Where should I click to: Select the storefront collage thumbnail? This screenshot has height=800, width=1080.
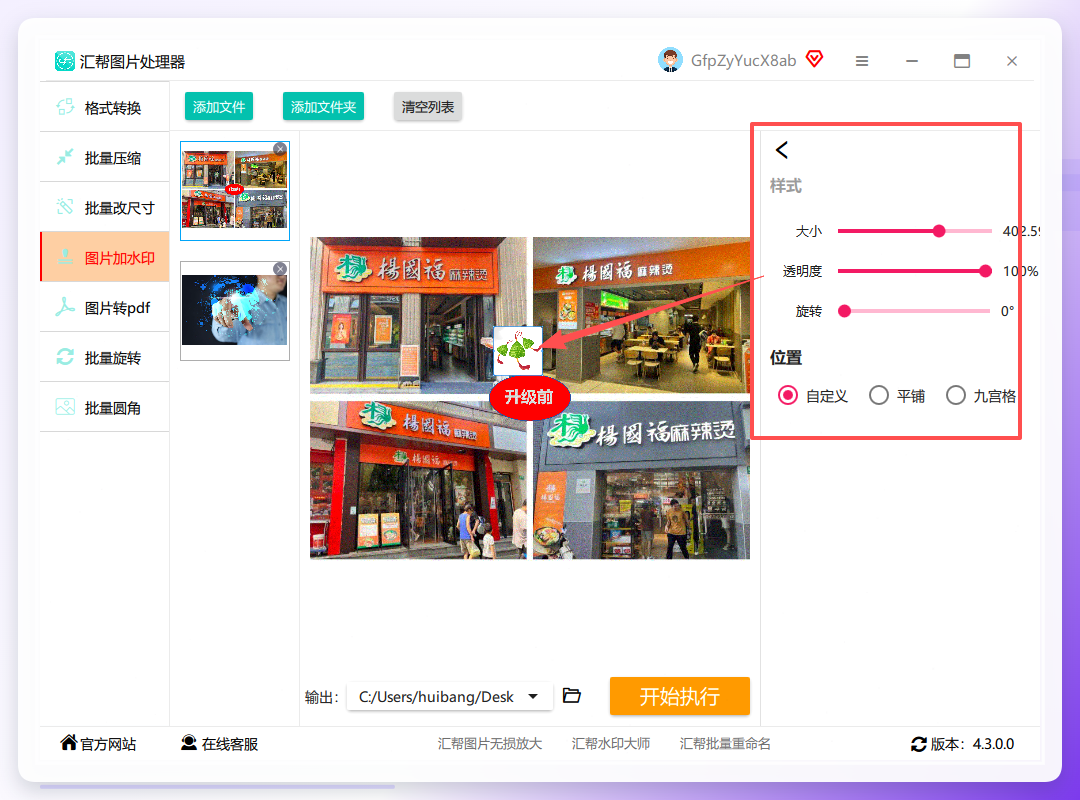235,191
